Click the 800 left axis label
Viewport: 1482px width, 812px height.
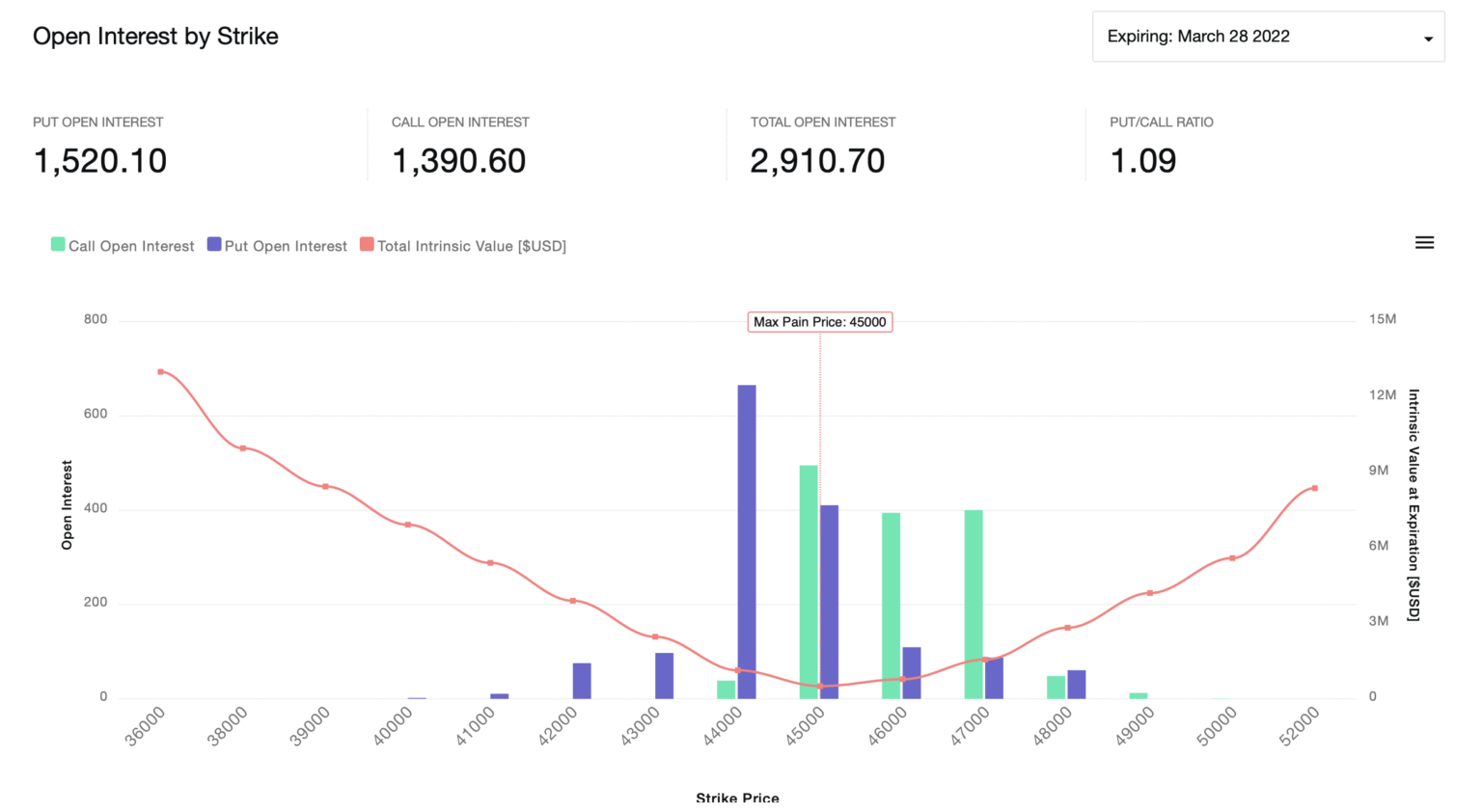[x=96, y=319]
